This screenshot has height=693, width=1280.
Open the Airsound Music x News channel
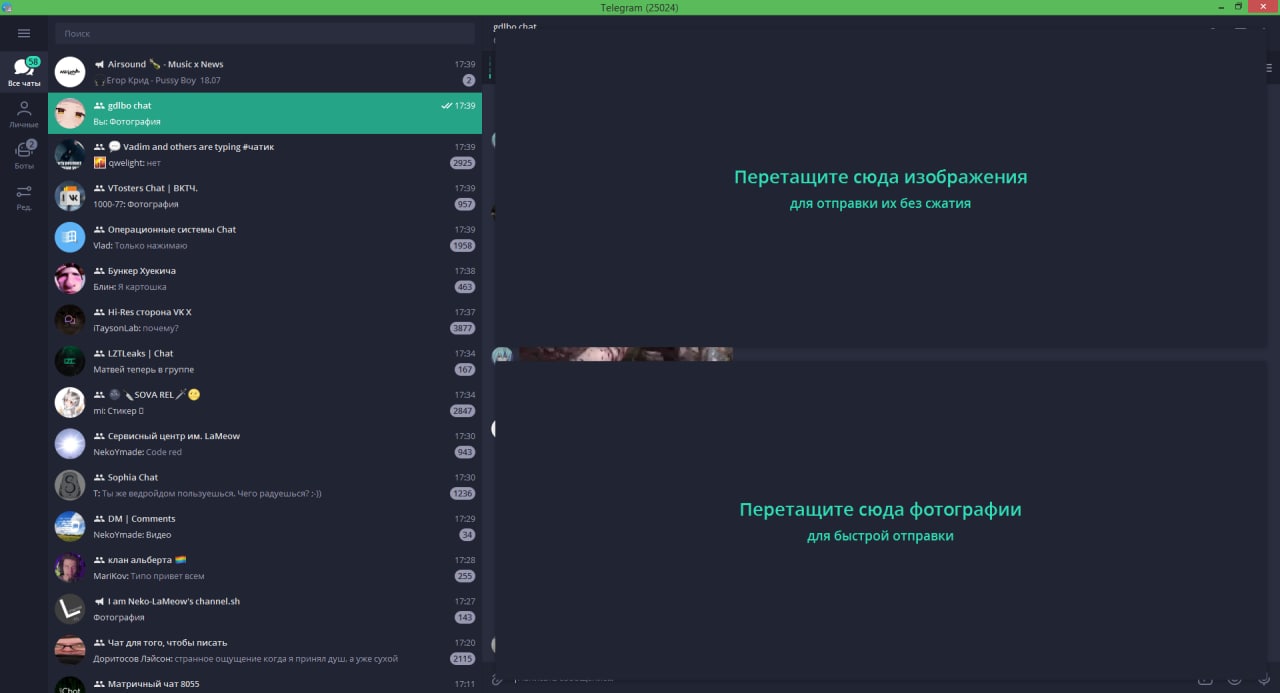[x=265, y=72]
